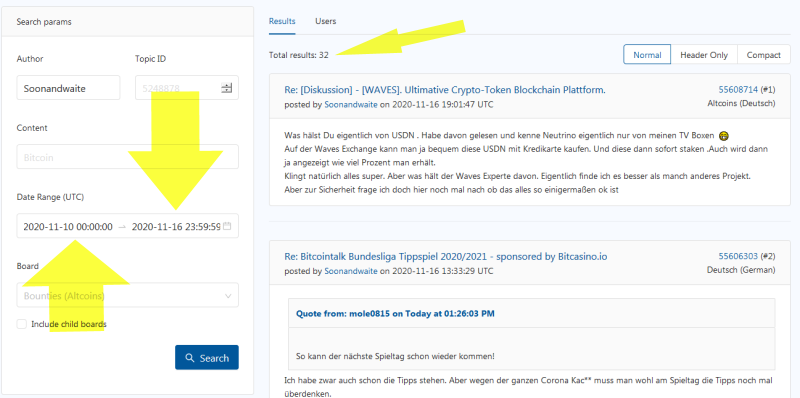
Task: Click the Deutsch (German) board label
Action: click(x=741, y=270)
